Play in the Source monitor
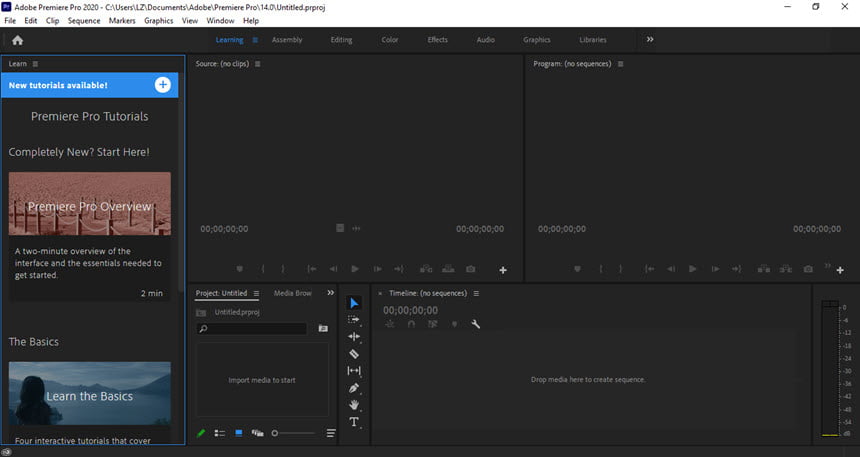 [355, 269]
